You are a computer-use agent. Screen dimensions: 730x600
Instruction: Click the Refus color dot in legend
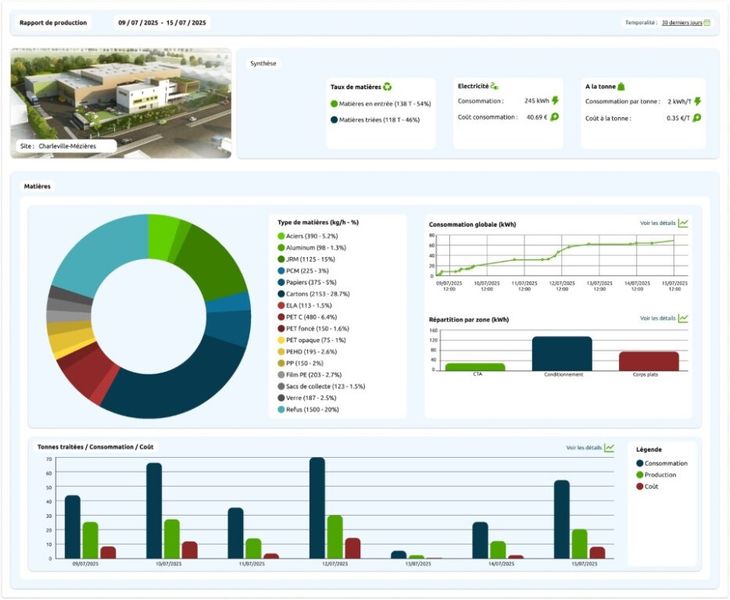[281, 409]
